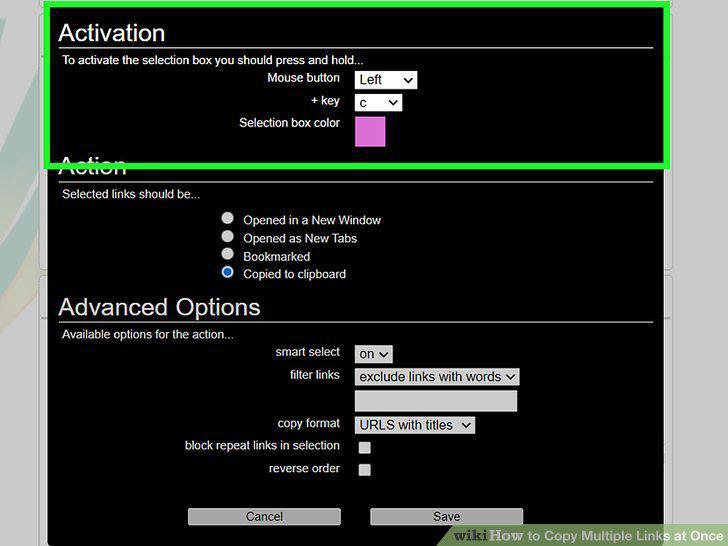
Task: Click 'To activate the selection box' instruction text
Action: (213, 60)
